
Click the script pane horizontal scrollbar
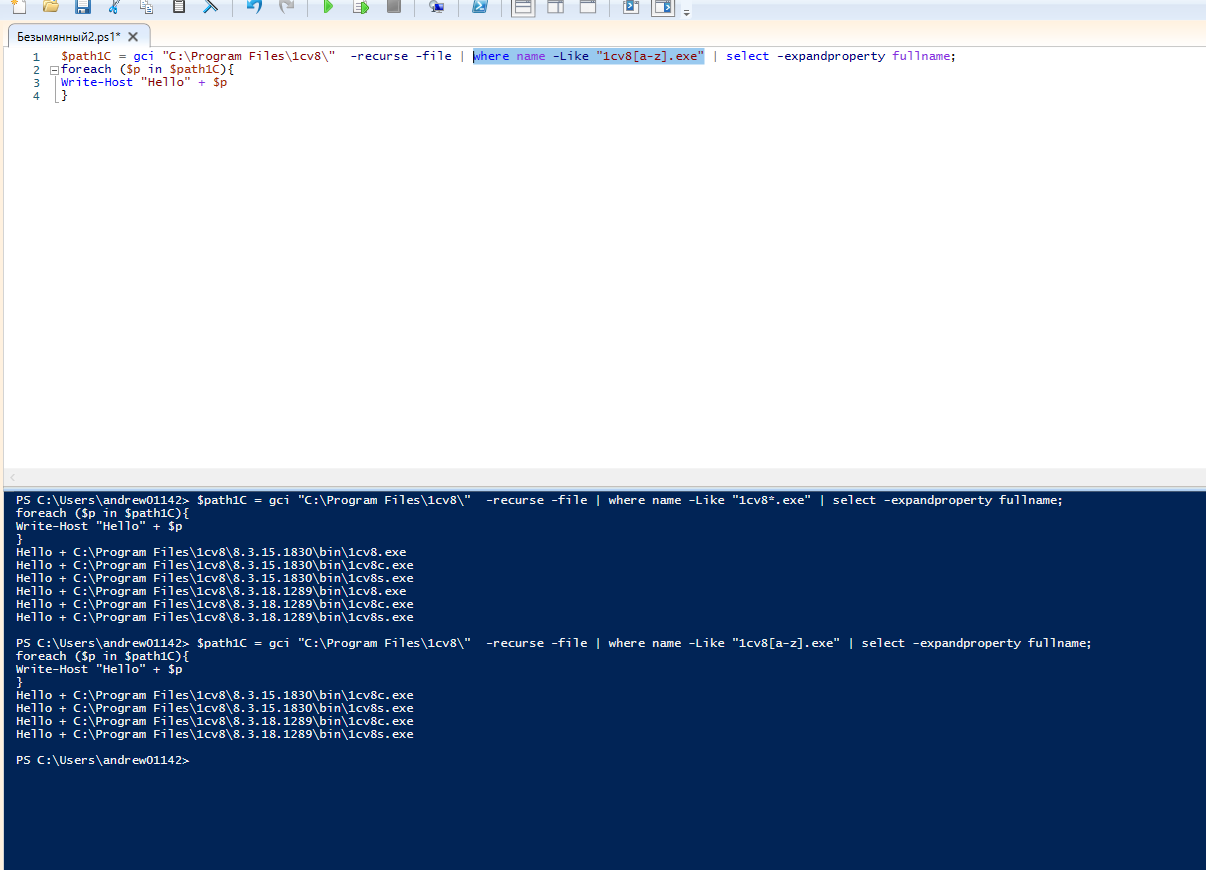[606, 477]
